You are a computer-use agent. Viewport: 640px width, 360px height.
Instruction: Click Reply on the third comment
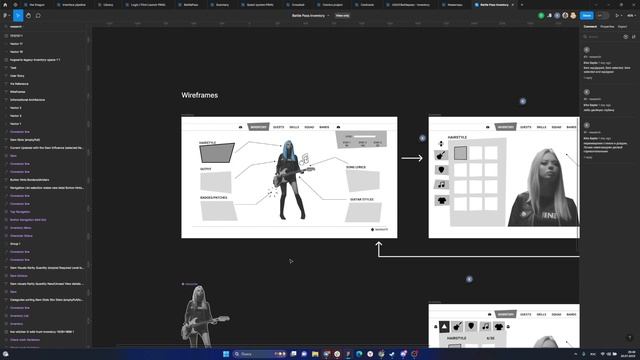coord(588,157)
